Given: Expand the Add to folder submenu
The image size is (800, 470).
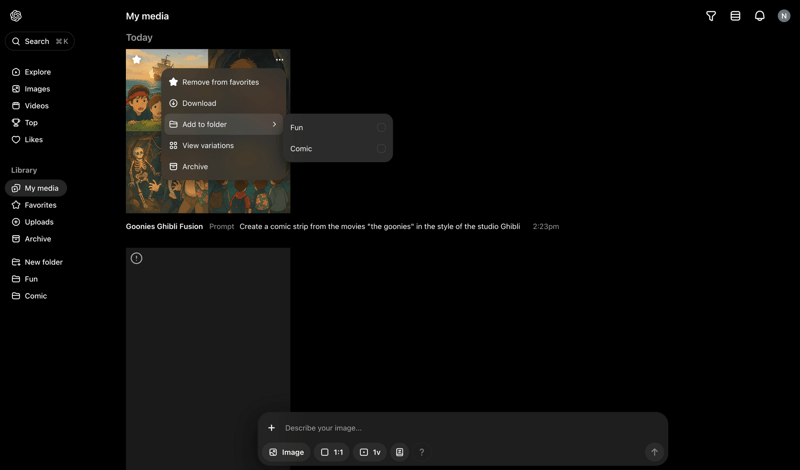Looking at the screenshot, I should point(223,124).
